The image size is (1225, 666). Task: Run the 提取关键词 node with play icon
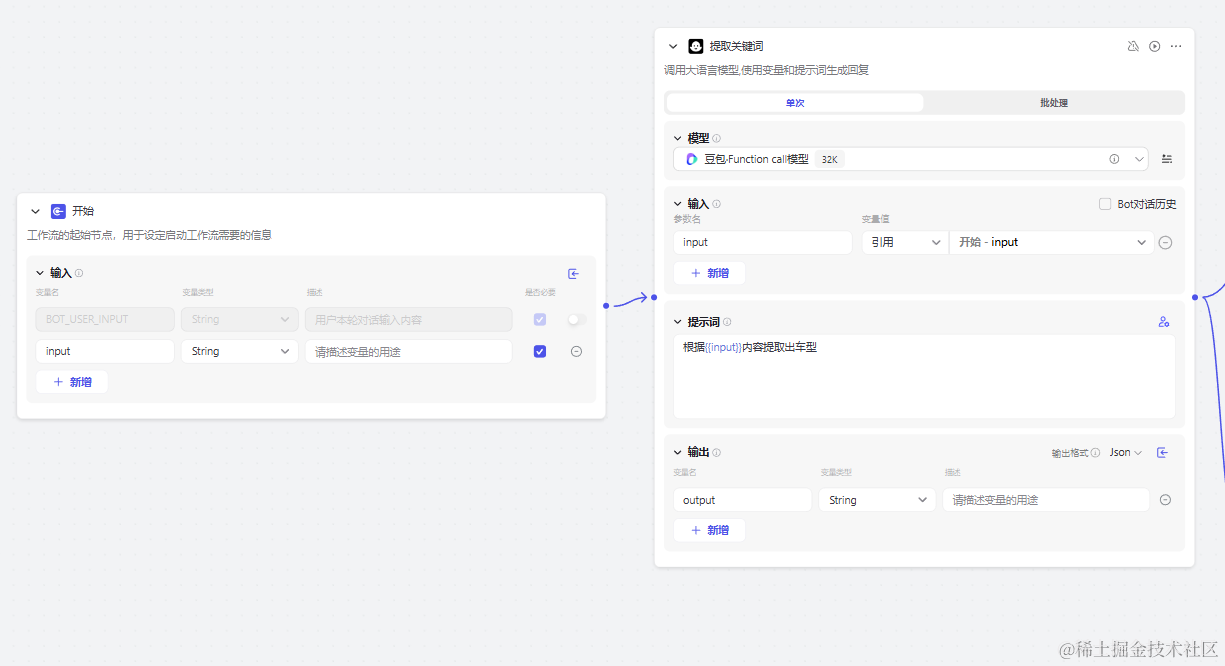pyautogui.click(x=1154, y=46)
